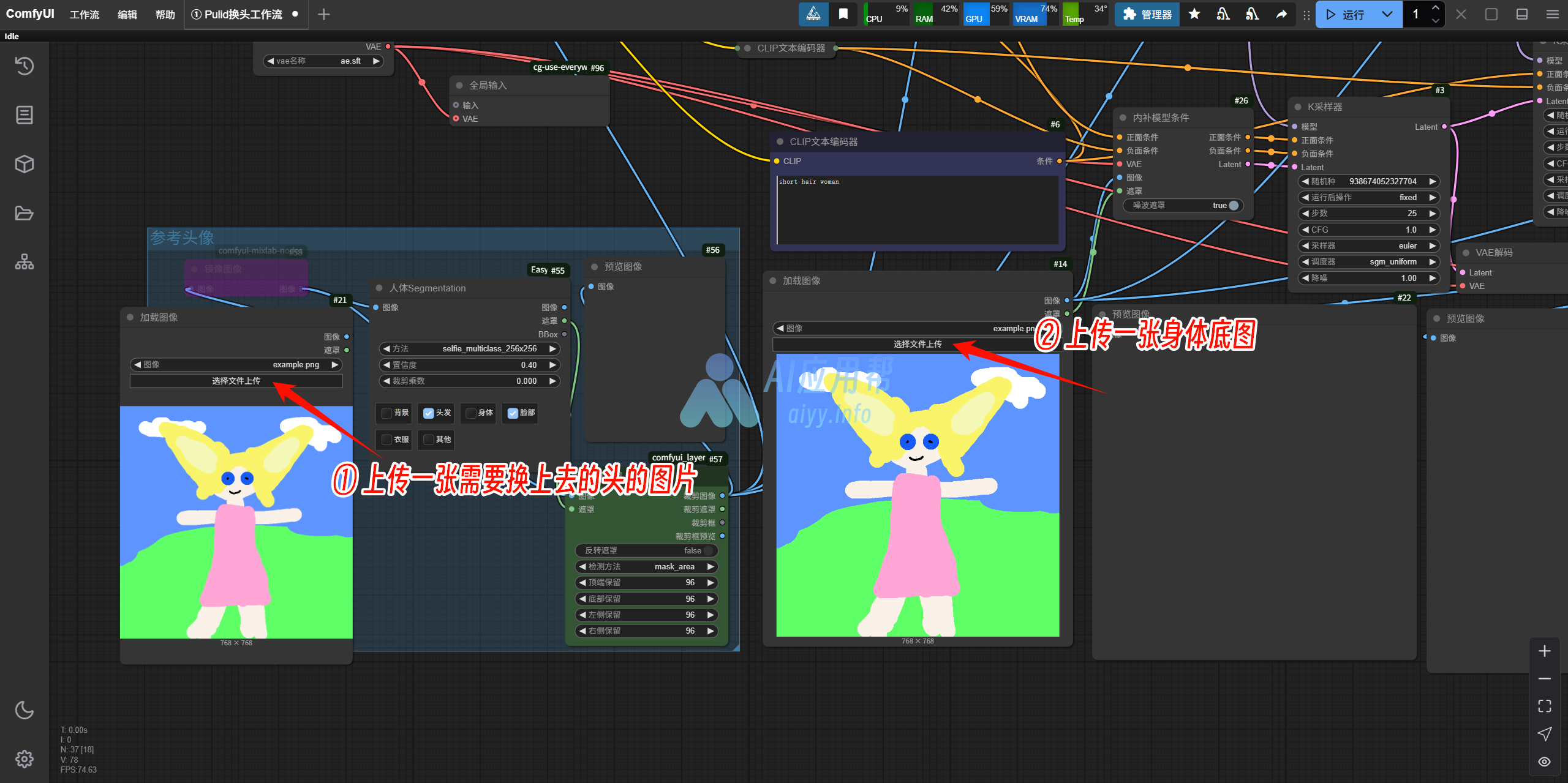
Task: Open the node library list icon
Action: coord(24,114)
